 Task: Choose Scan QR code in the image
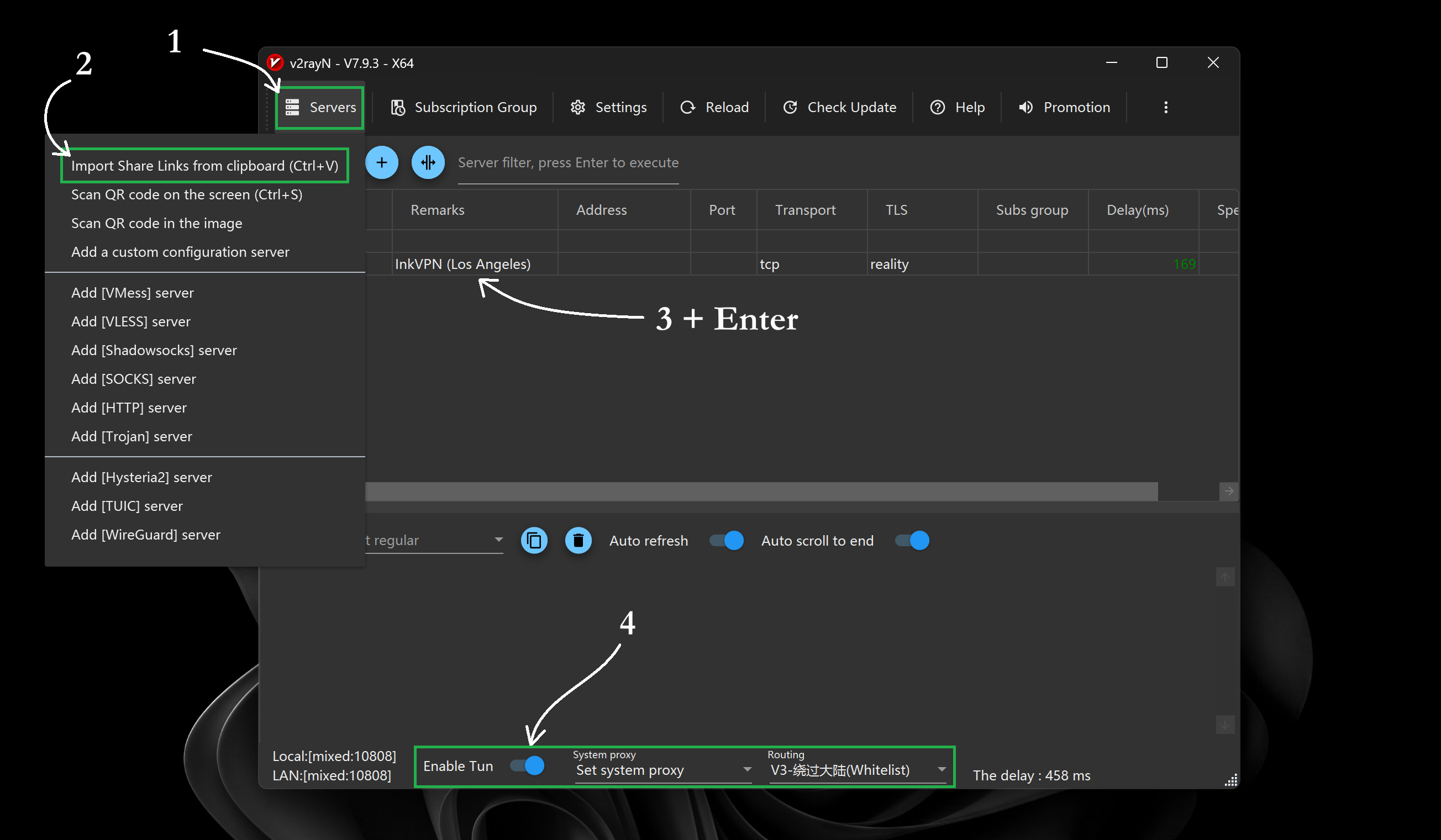pos(205,224)
